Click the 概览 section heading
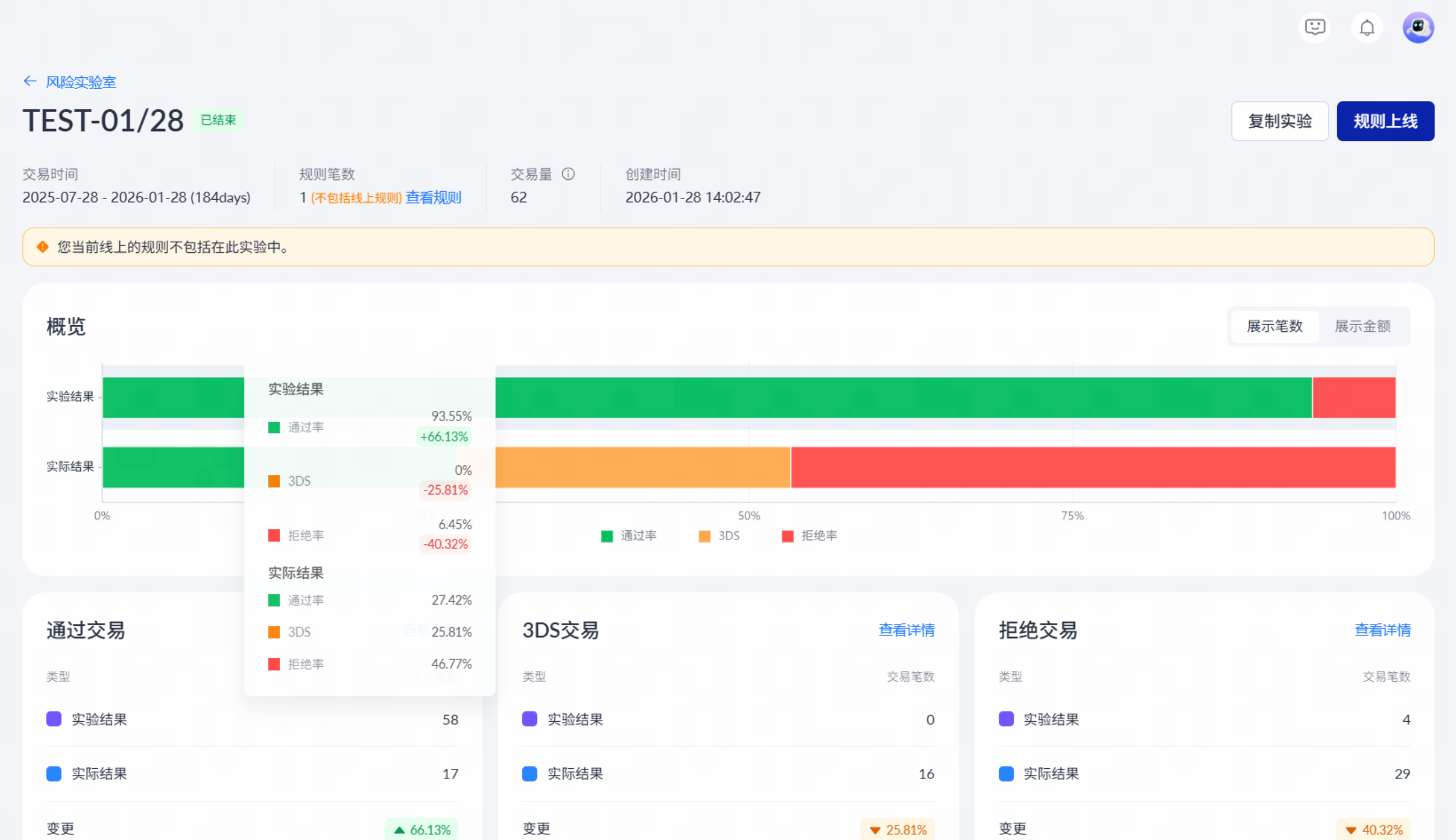The height and width of the screenshot is (840, 1456). pos(66,326)
